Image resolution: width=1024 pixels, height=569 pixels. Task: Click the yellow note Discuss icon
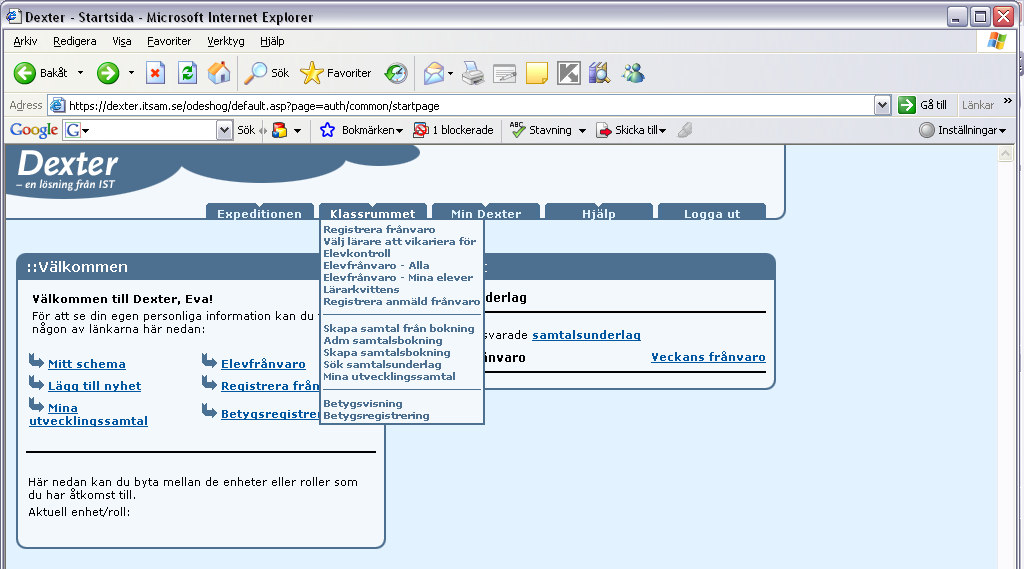point(536,73)
